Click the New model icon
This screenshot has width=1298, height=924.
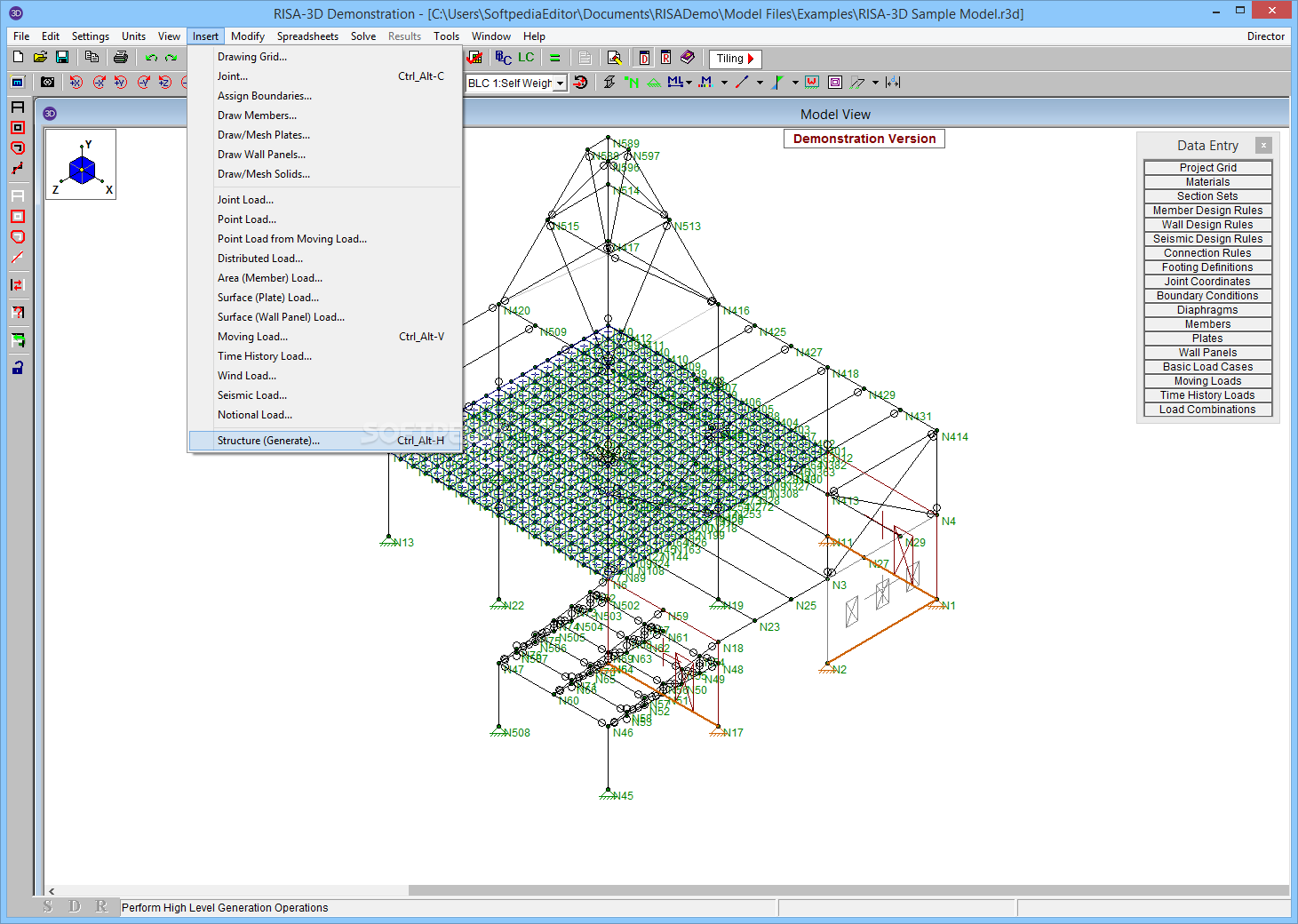18,57
